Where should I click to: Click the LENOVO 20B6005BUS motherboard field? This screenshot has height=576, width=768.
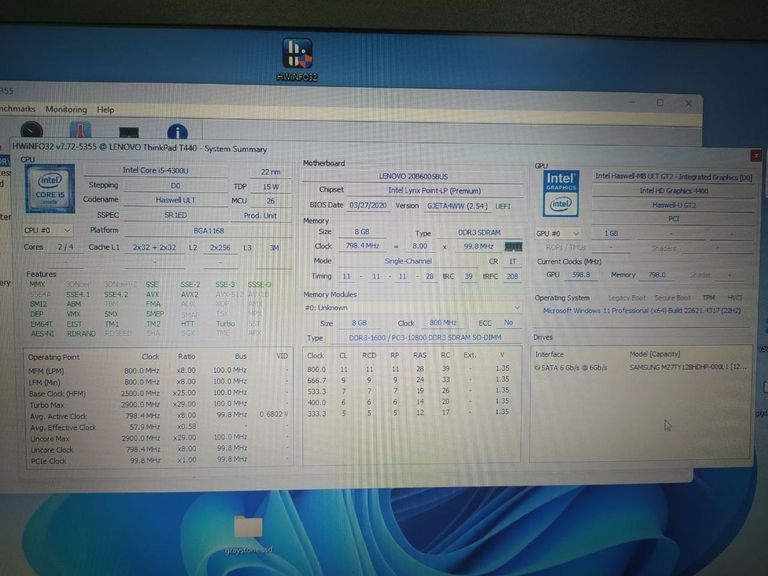click(x=413, y=176)
